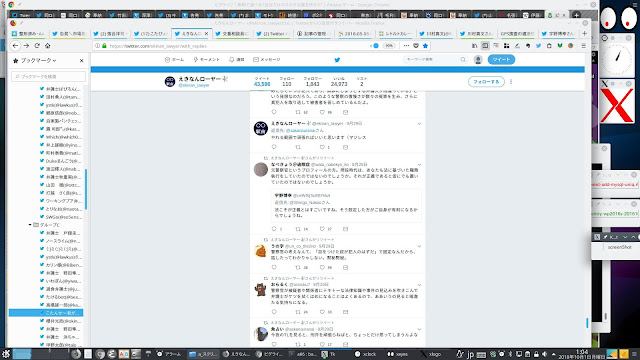This screenshot has height=360, width=640.
Task: Click the おらるく bear avatar
Action: coord(261,290)
